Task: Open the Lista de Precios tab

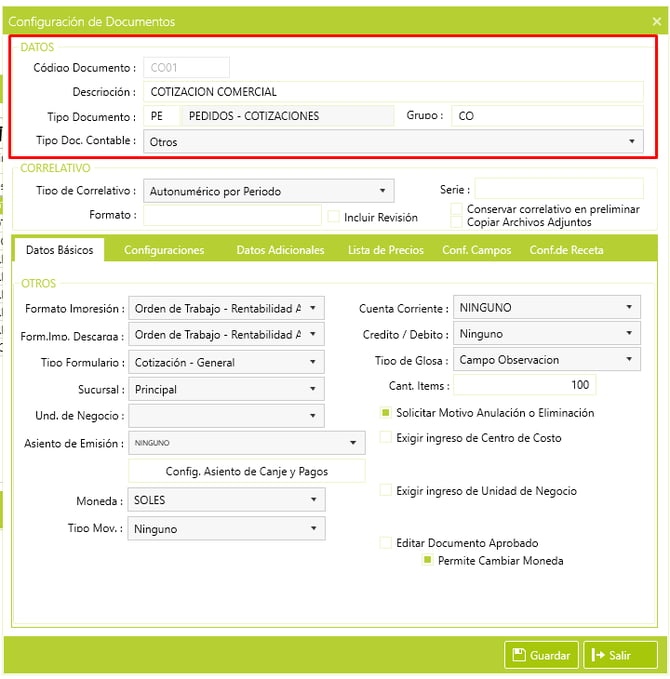Action: point(385,250)
